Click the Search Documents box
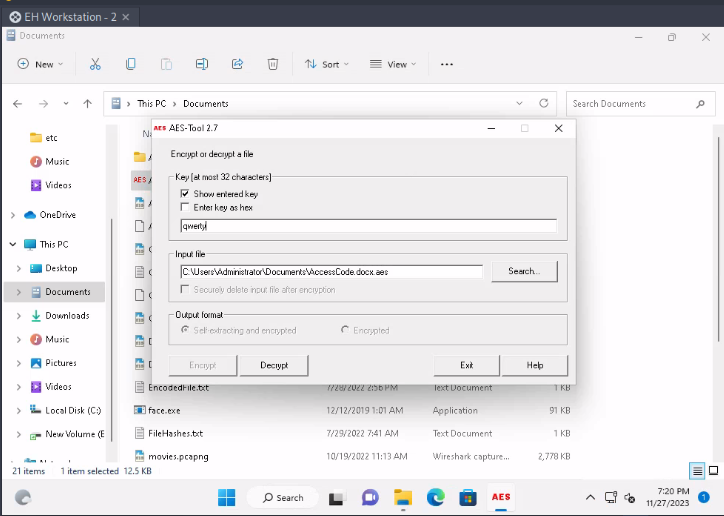This screenshot has width=724, height=516. 630,103
